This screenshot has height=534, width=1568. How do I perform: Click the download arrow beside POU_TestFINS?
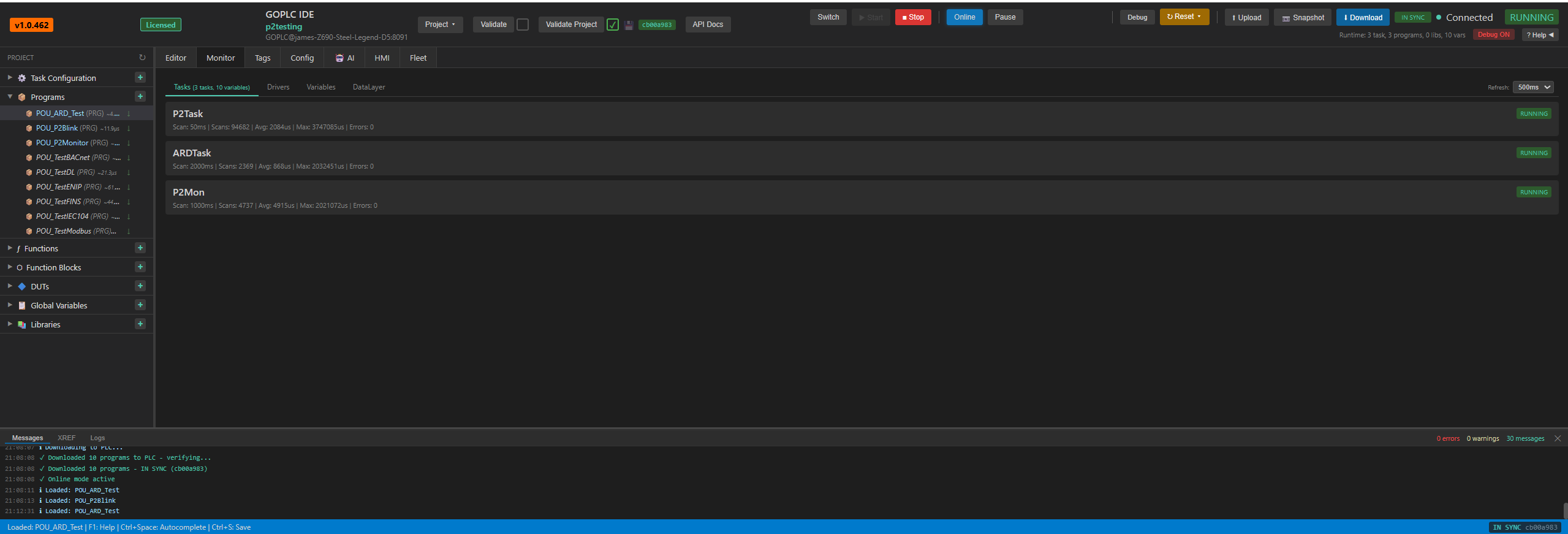129,202
